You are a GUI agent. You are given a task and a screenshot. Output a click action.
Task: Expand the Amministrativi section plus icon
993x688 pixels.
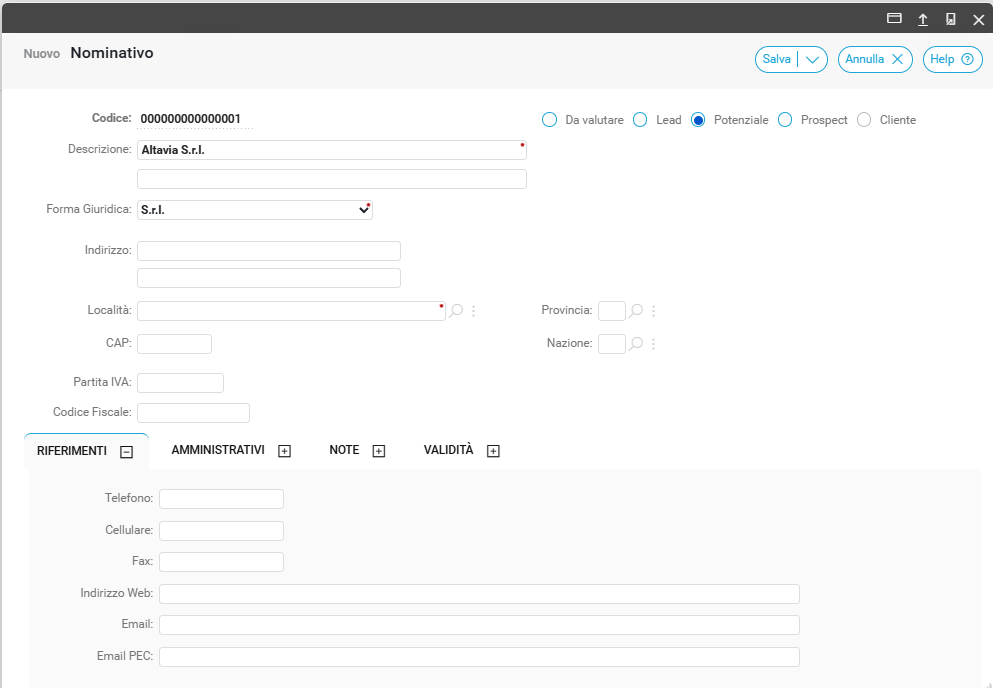(x=284, y=451)
